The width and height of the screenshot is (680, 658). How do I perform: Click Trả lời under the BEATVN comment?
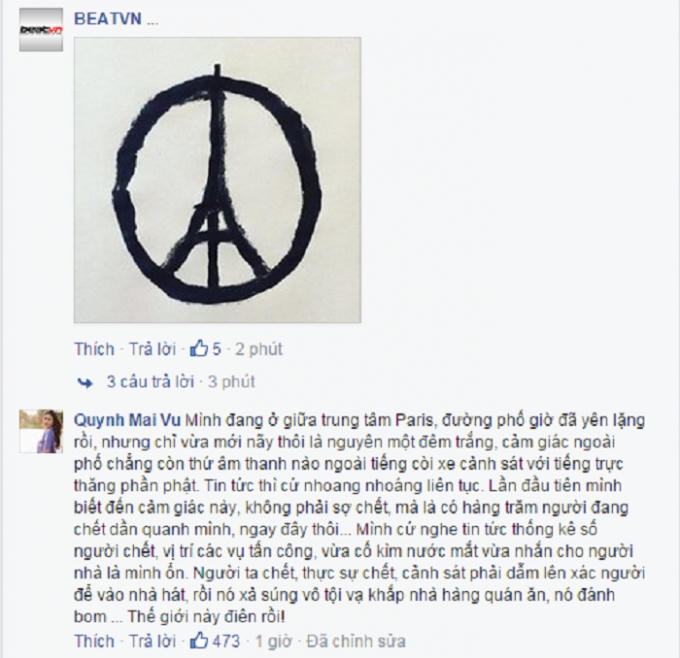[153, 349]
